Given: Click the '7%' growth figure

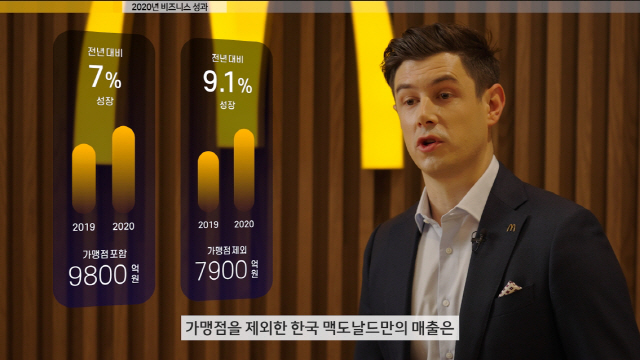Looking at the screenshot, I should pos(105,77).
